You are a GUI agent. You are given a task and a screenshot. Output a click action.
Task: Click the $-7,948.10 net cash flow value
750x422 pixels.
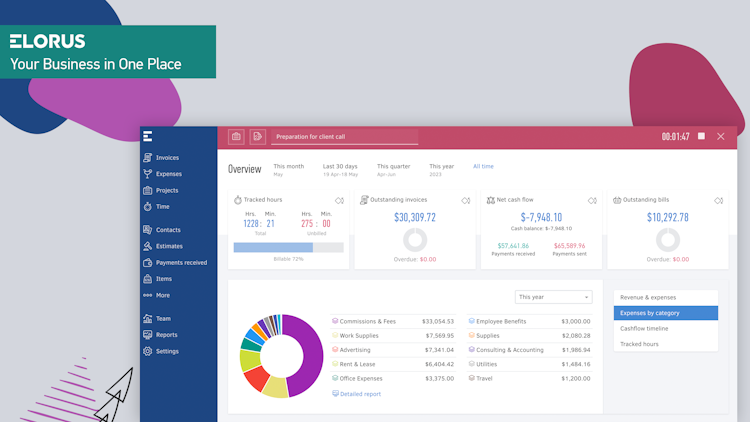click(541, 218)
